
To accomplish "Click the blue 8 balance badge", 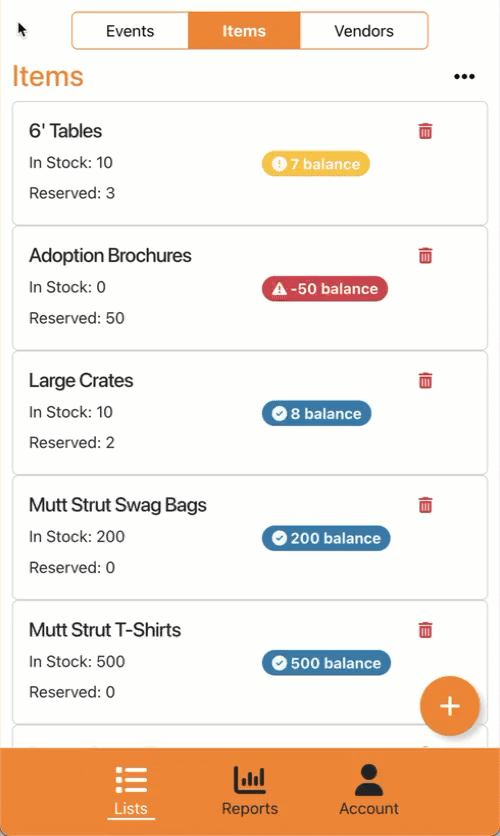I will tap(317, 413).
